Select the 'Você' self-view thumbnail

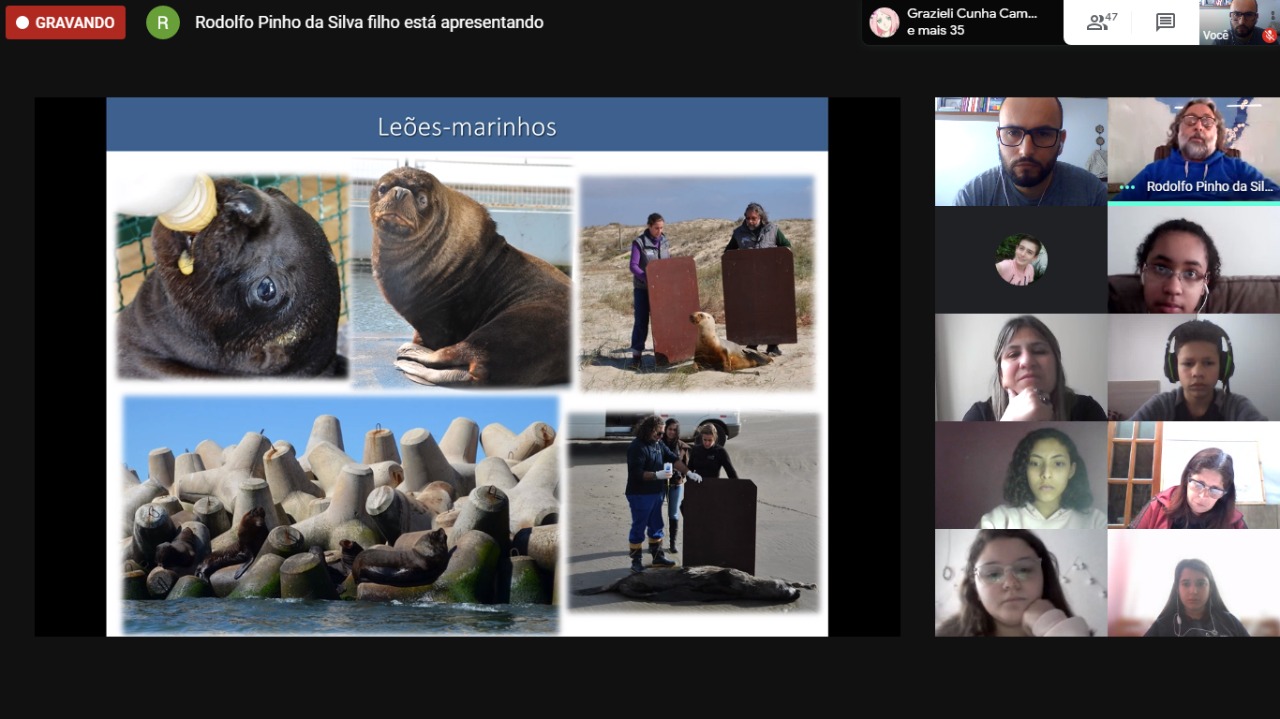click(1238, 22)
